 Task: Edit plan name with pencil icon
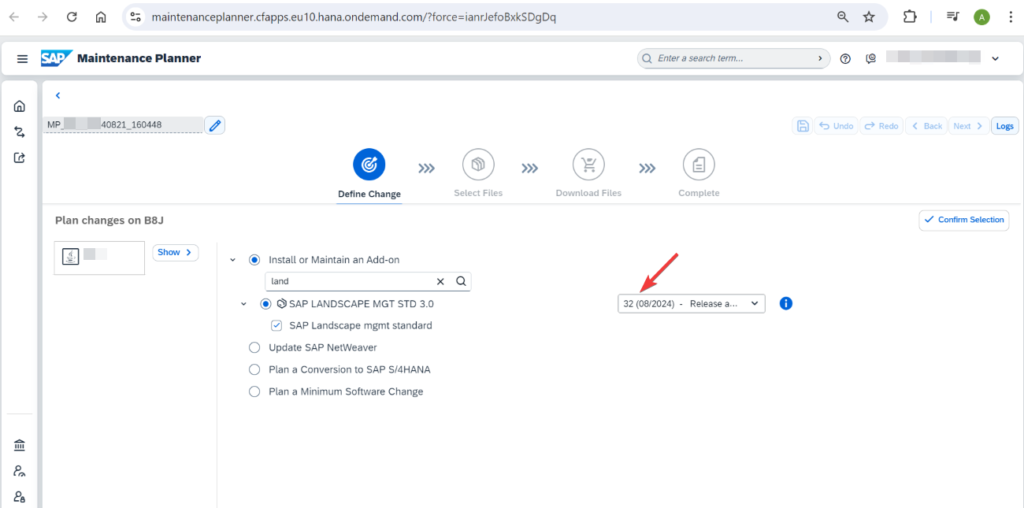tap(215, 125)
